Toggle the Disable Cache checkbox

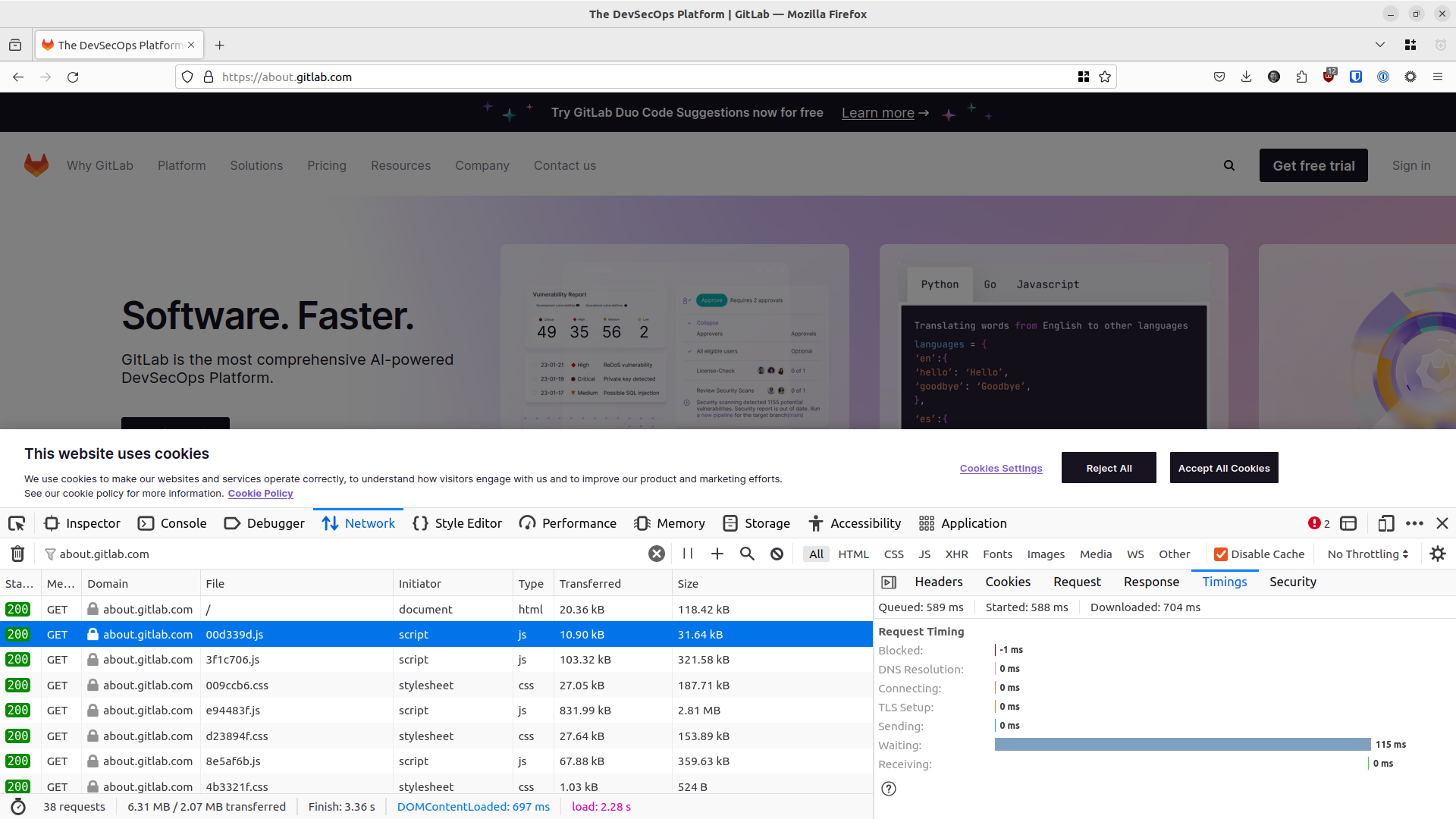(1221, 554)
